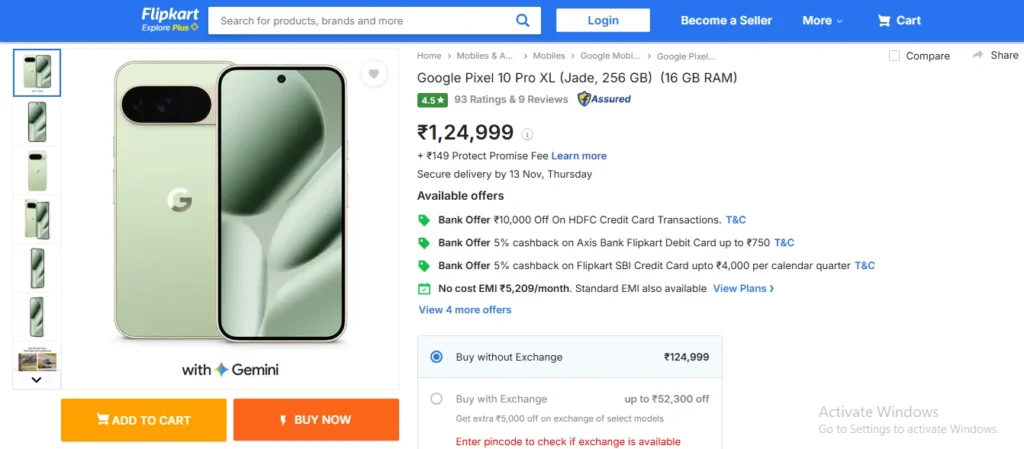Screen dimensions: 1024x449
Task: Click the 4.5 star rating badge
Action: pos(432,100)
